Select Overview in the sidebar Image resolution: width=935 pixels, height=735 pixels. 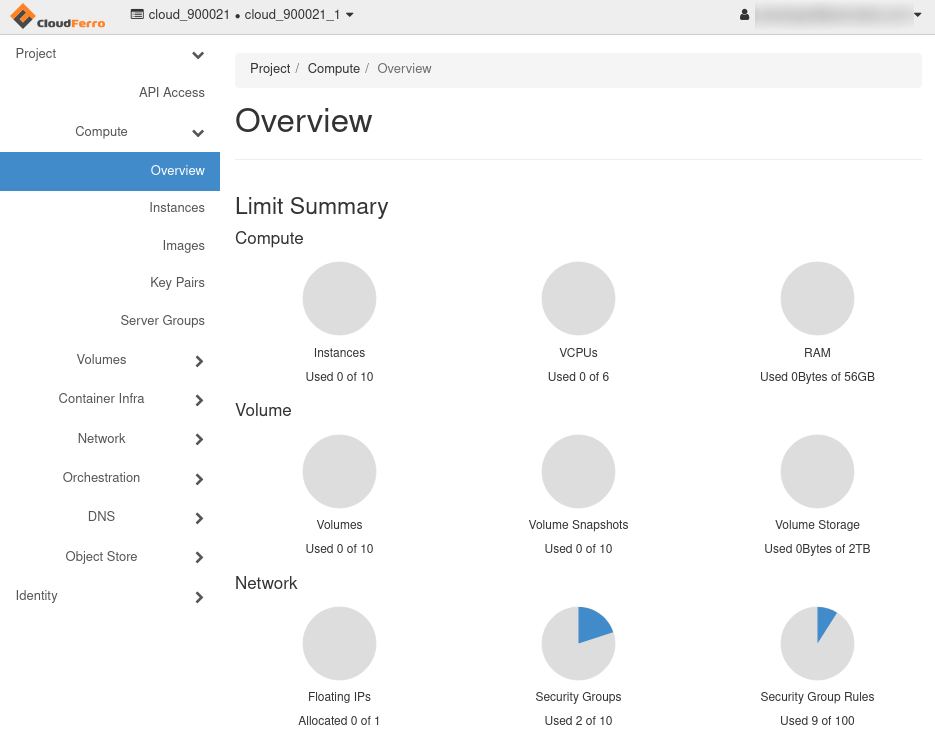click(x=110, y=171)
